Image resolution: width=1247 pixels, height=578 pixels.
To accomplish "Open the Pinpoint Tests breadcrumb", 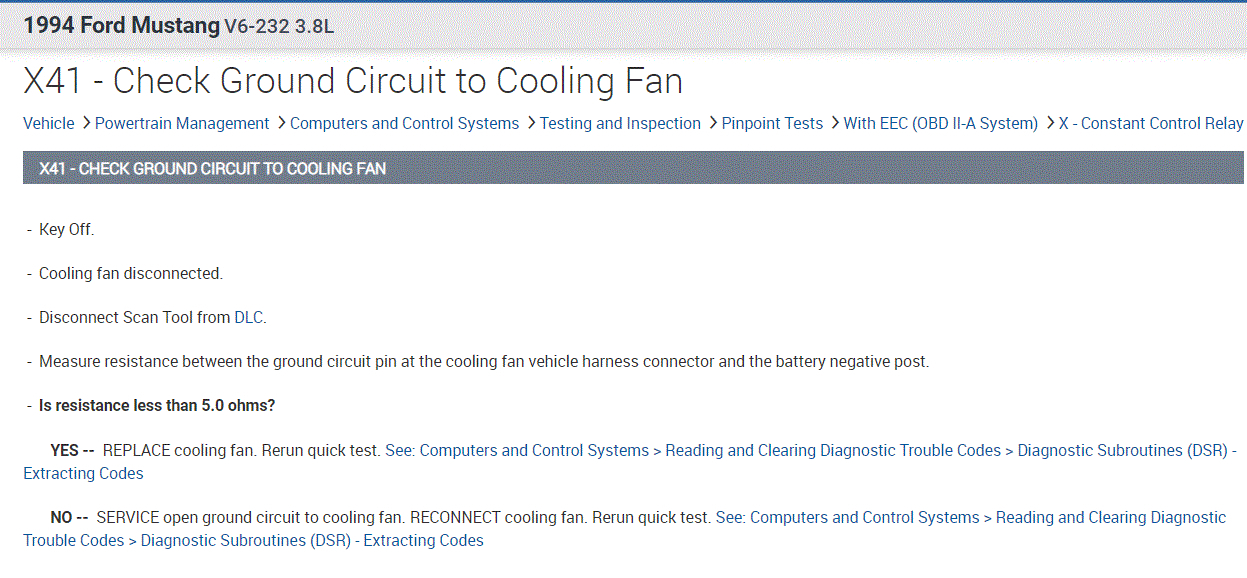I will click(772, 123).
